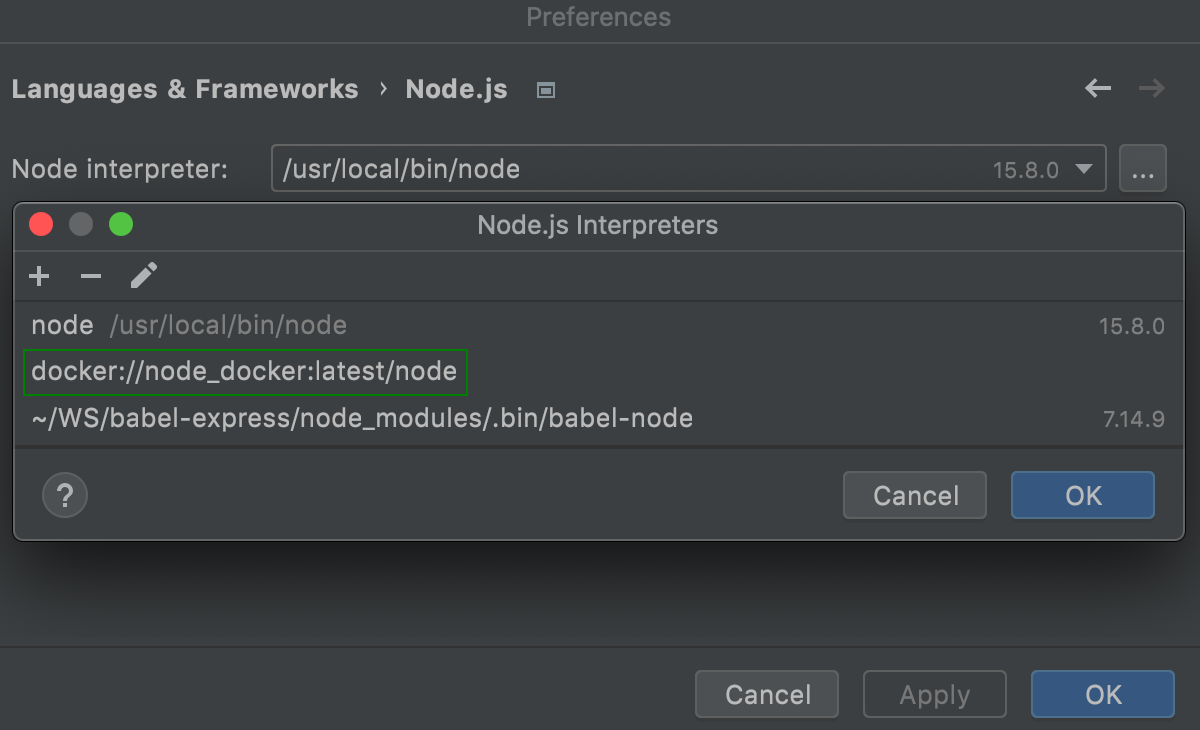The height and width of the screenshot is (730, 1200).
Task: Edit interpreter using the pencil icon
Action: pos(143,276)
